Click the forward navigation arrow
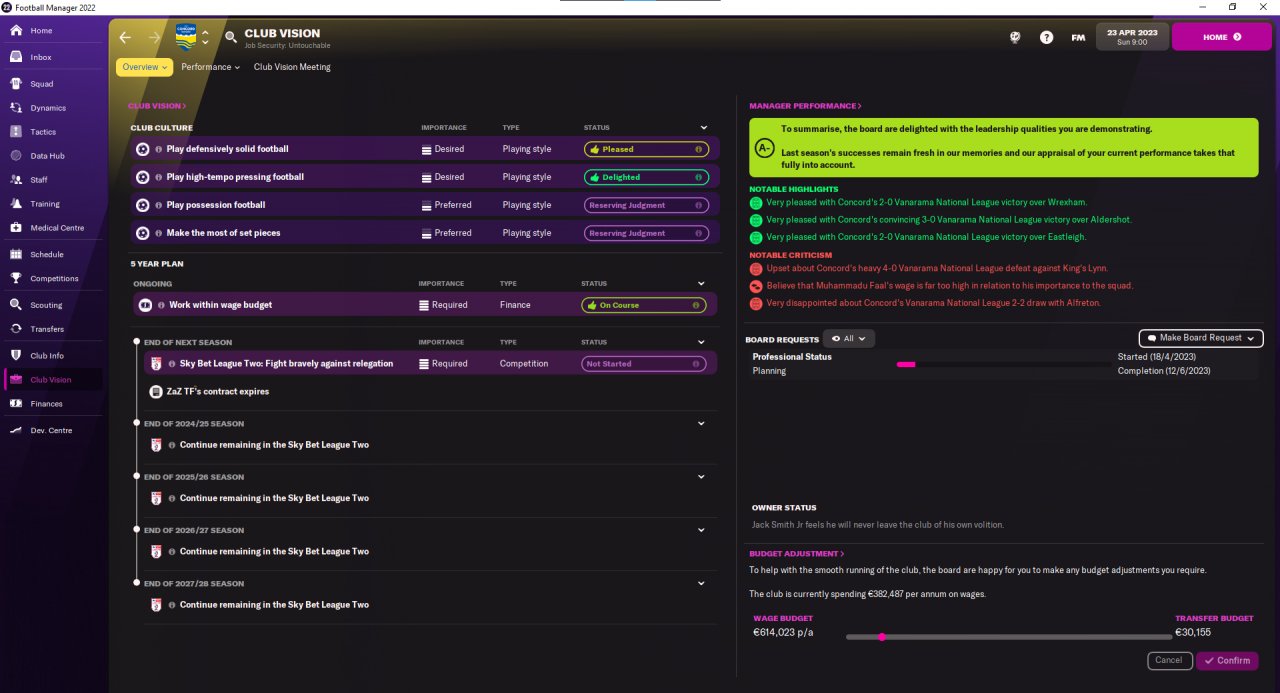Image resolution: width=1280 pixels, height=693 pixels. [154, 38]
